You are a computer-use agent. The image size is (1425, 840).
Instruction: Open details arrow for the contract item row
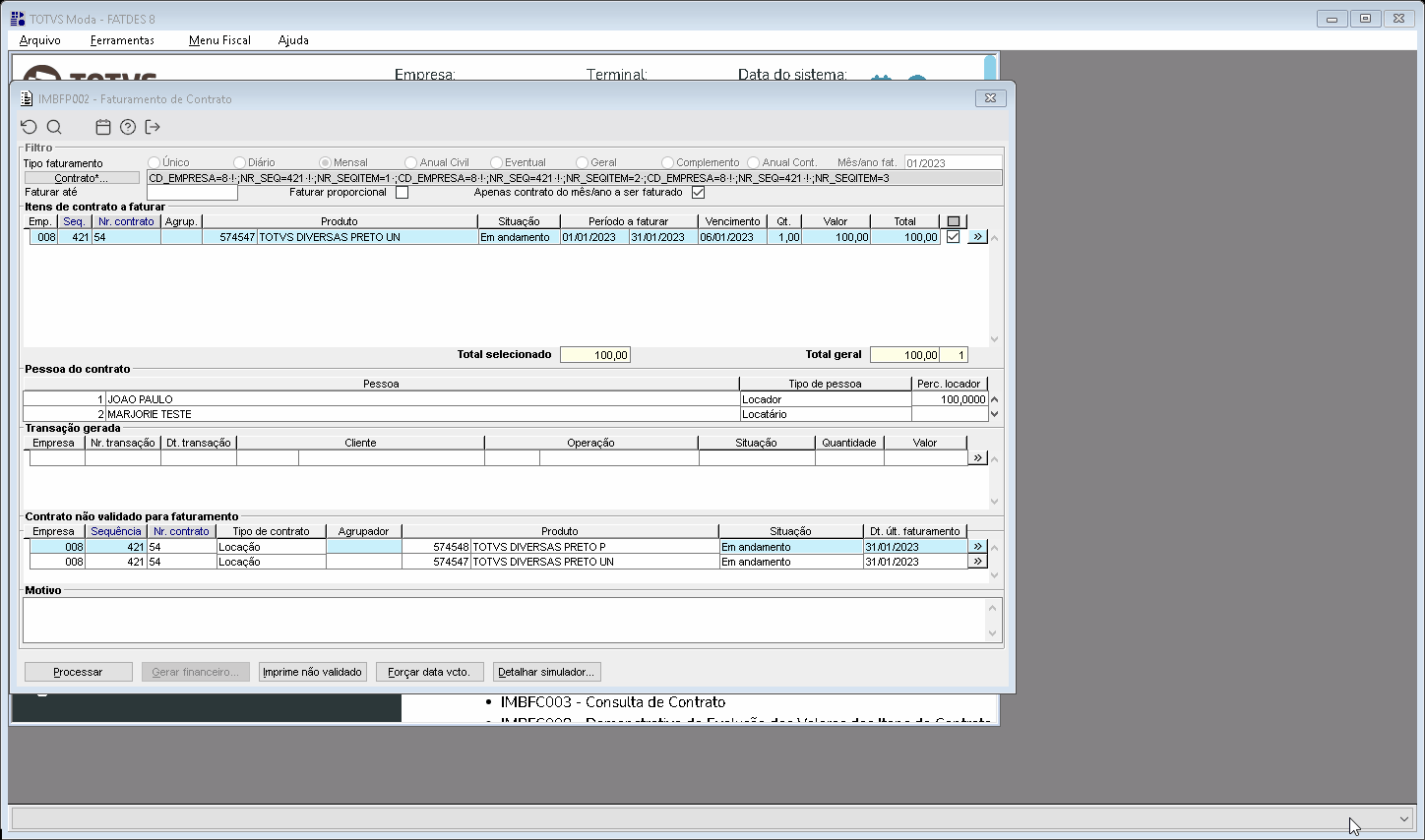977,237
